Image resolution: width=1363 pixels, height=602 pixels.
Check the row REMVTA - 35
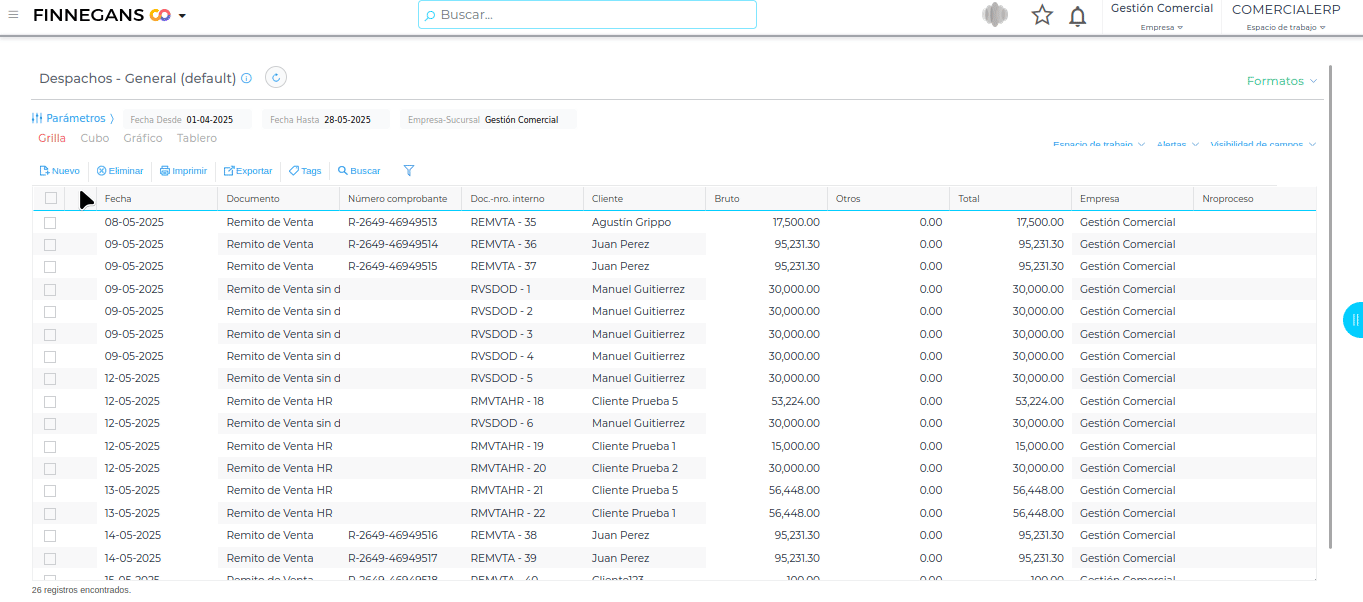coord(50,222)
